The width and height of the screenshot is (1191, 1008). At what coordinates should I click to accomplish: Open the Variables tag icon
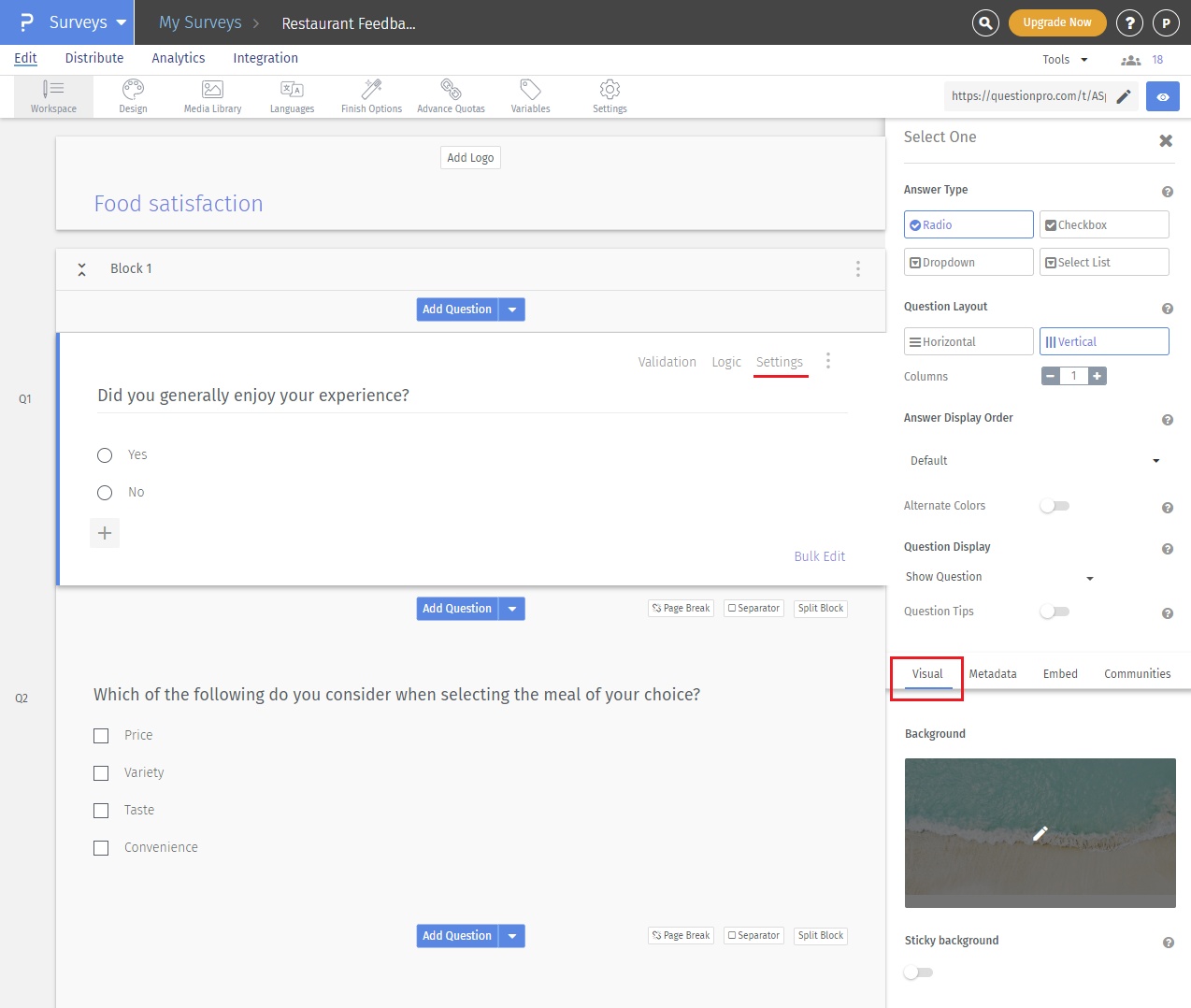click(530, 95)
